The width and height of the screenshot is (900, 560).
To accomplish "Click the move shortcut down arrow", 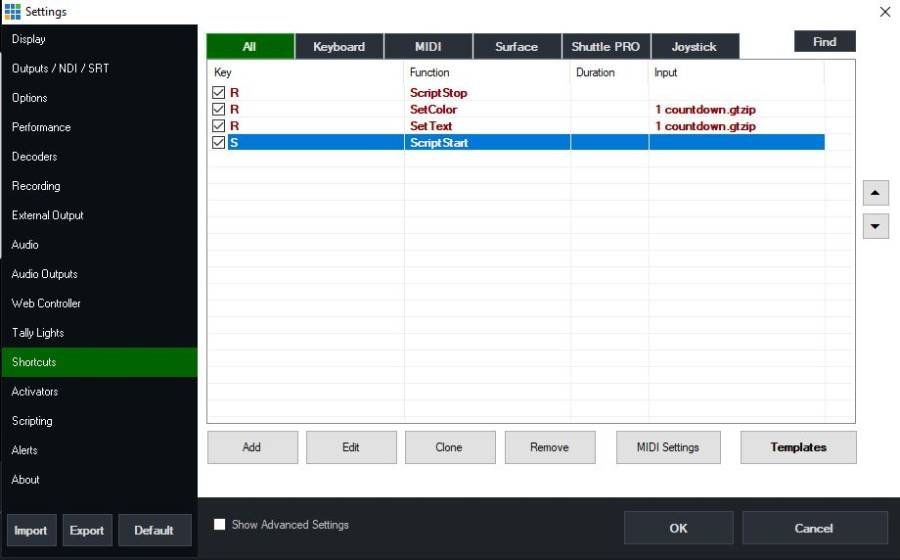I will click(875, 226).
